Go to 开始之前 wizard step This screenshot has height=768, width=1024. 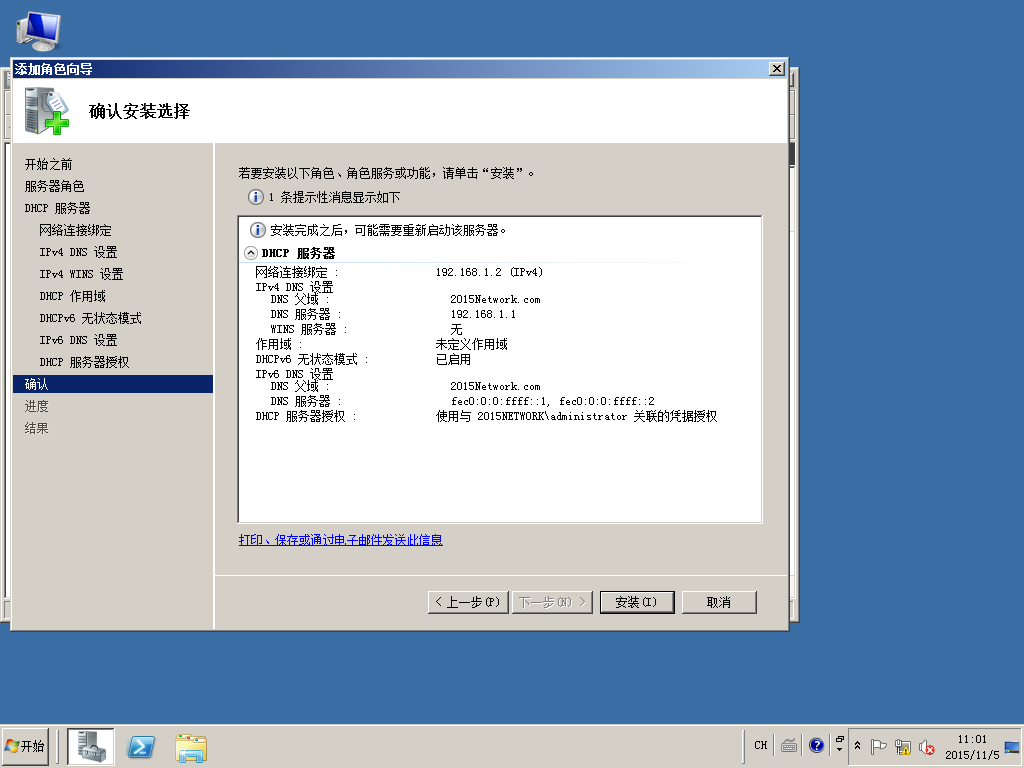[48, 164]
